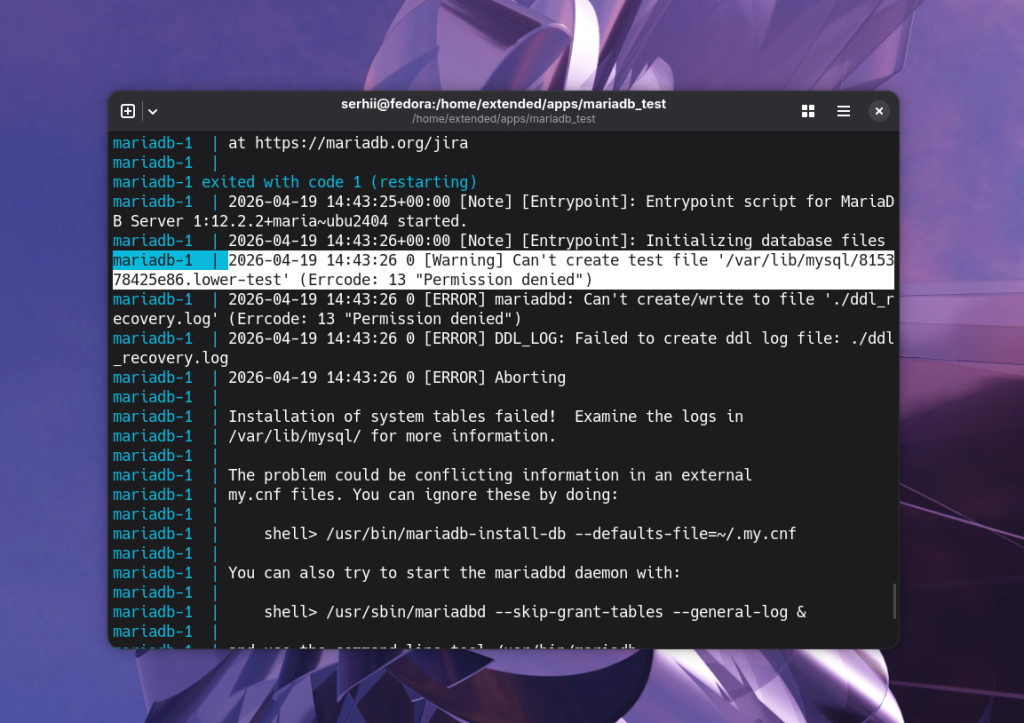Open the terminal hamburger menu
Viewport: 1024px width, 723px height.
[843, 111]
